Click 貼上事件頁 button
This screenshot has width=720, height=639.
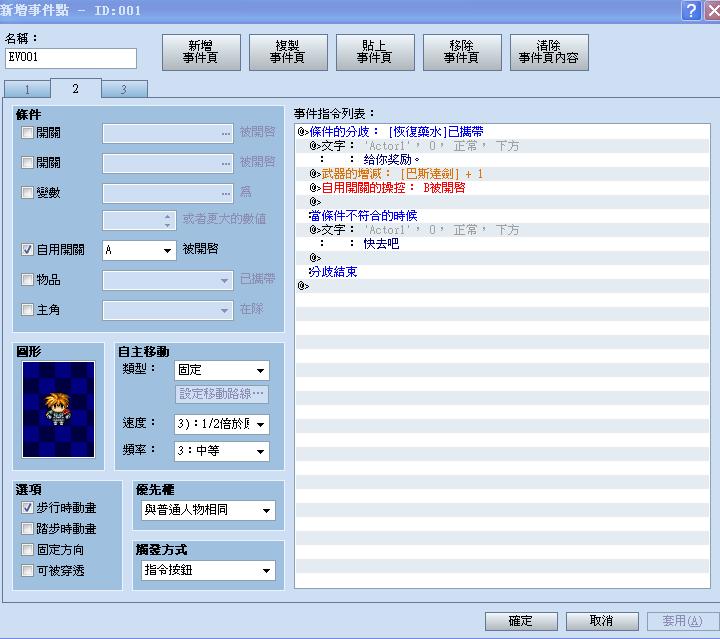[375, 52]
